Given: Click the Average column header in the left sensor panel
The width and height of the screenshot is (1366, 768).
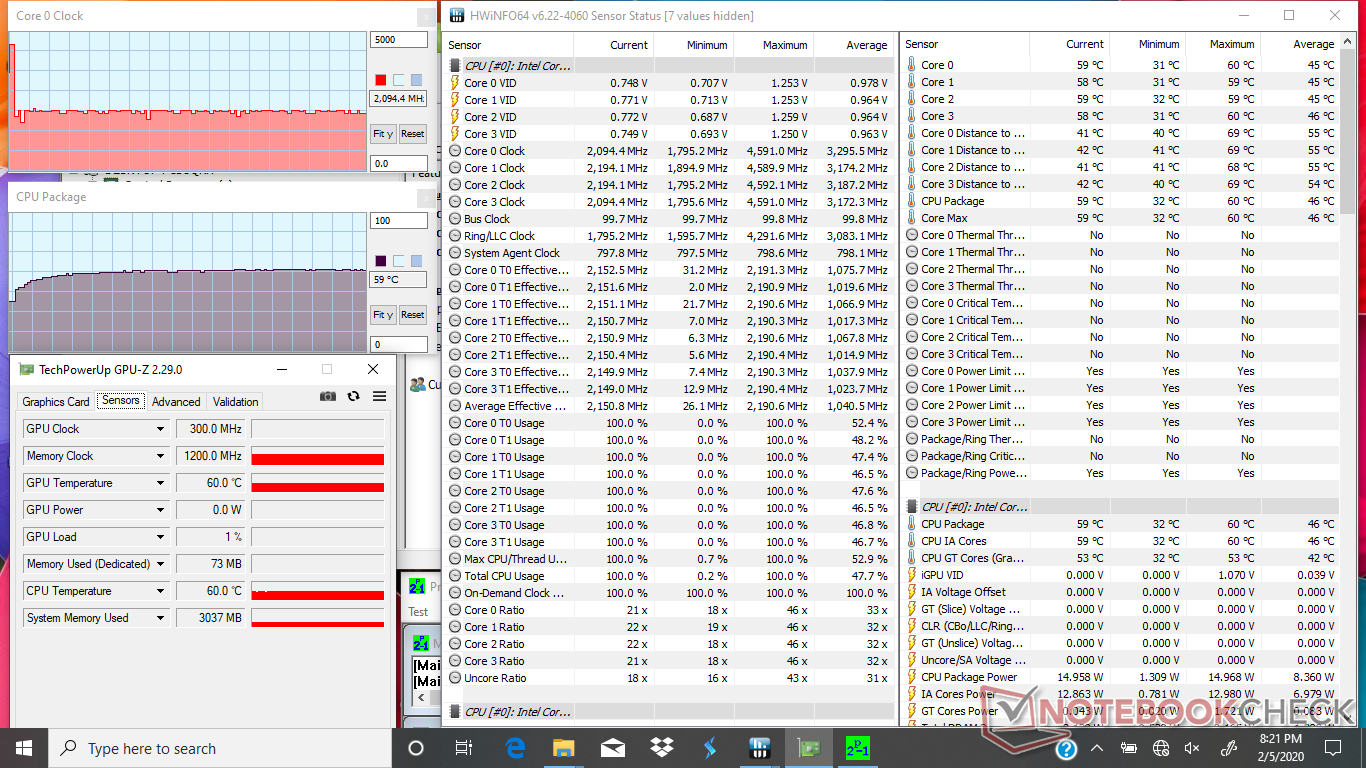Looking at the screenshot, I should [x=854, y=45].
